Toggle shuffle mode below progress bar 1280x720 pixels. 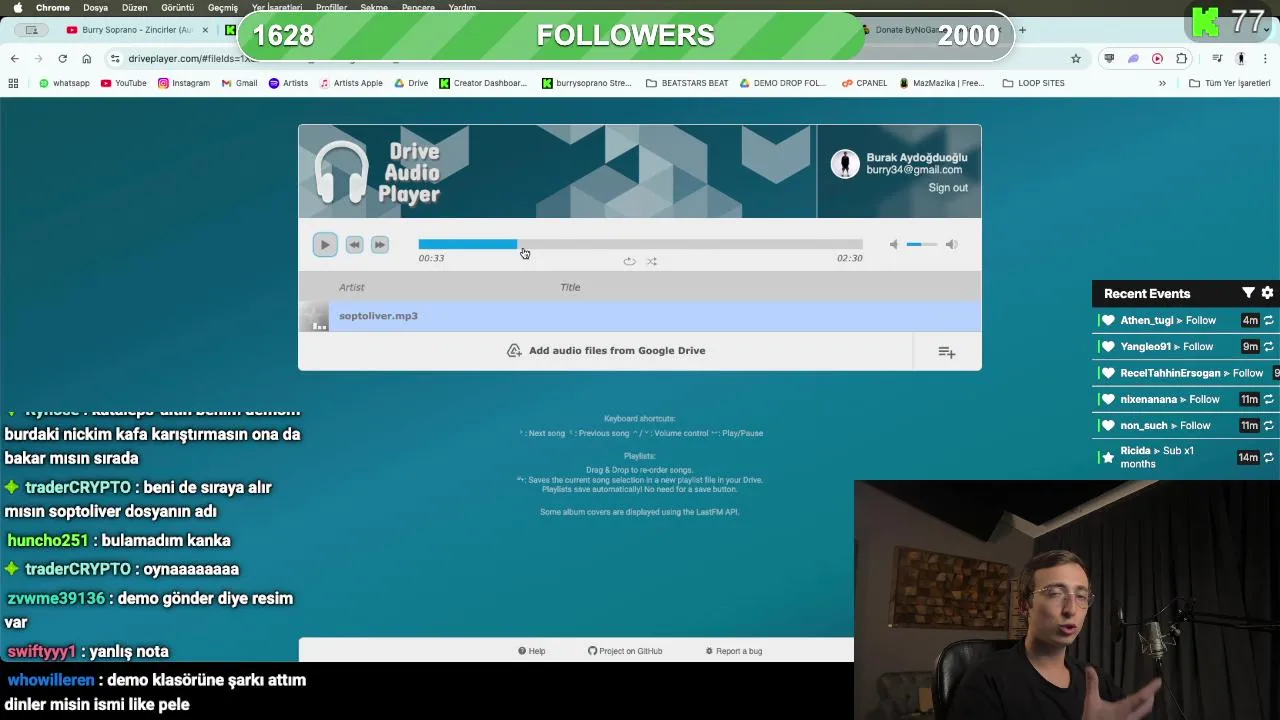point(651,261)
